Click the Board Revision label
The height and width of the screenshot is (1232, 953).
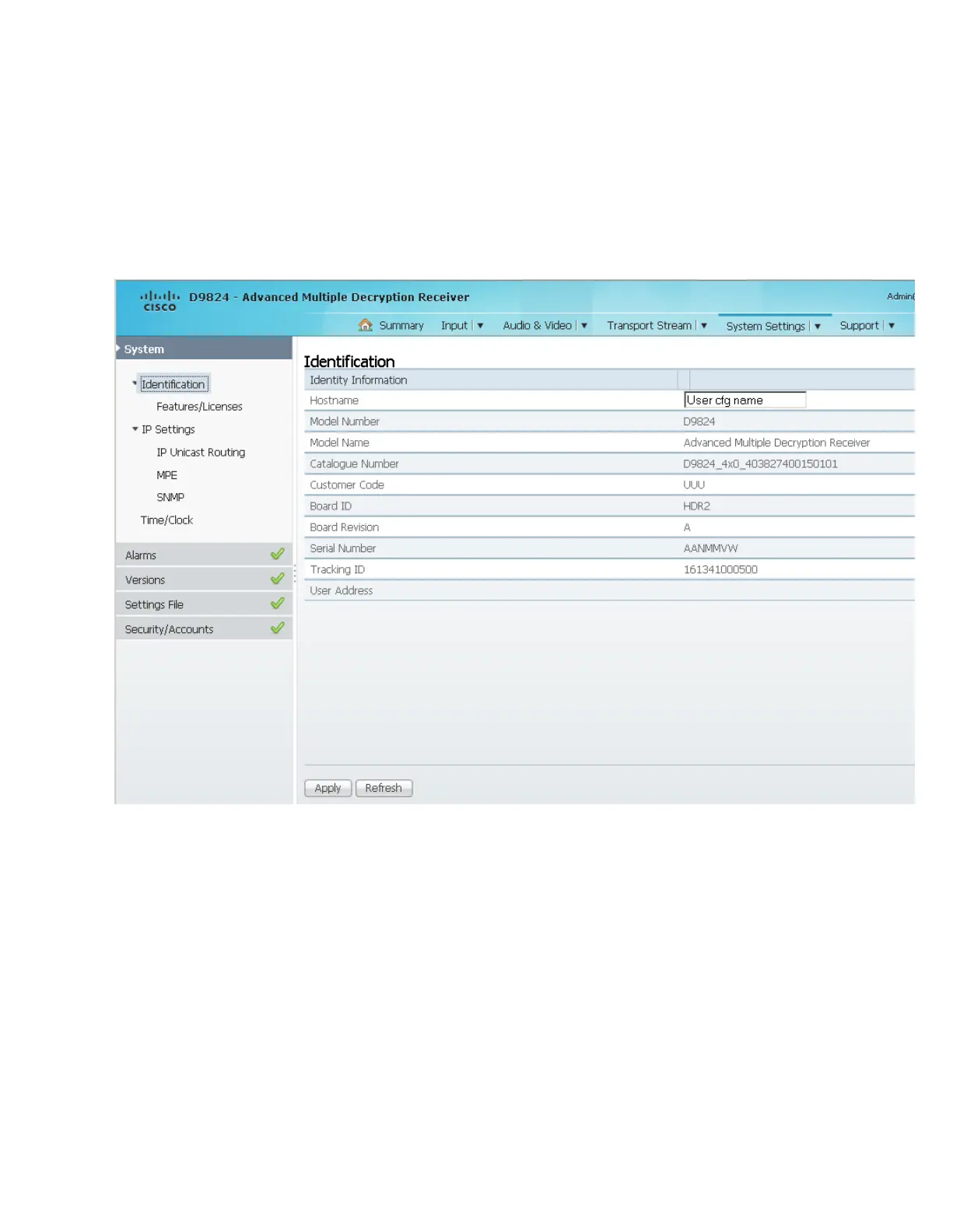click(344, 527)
